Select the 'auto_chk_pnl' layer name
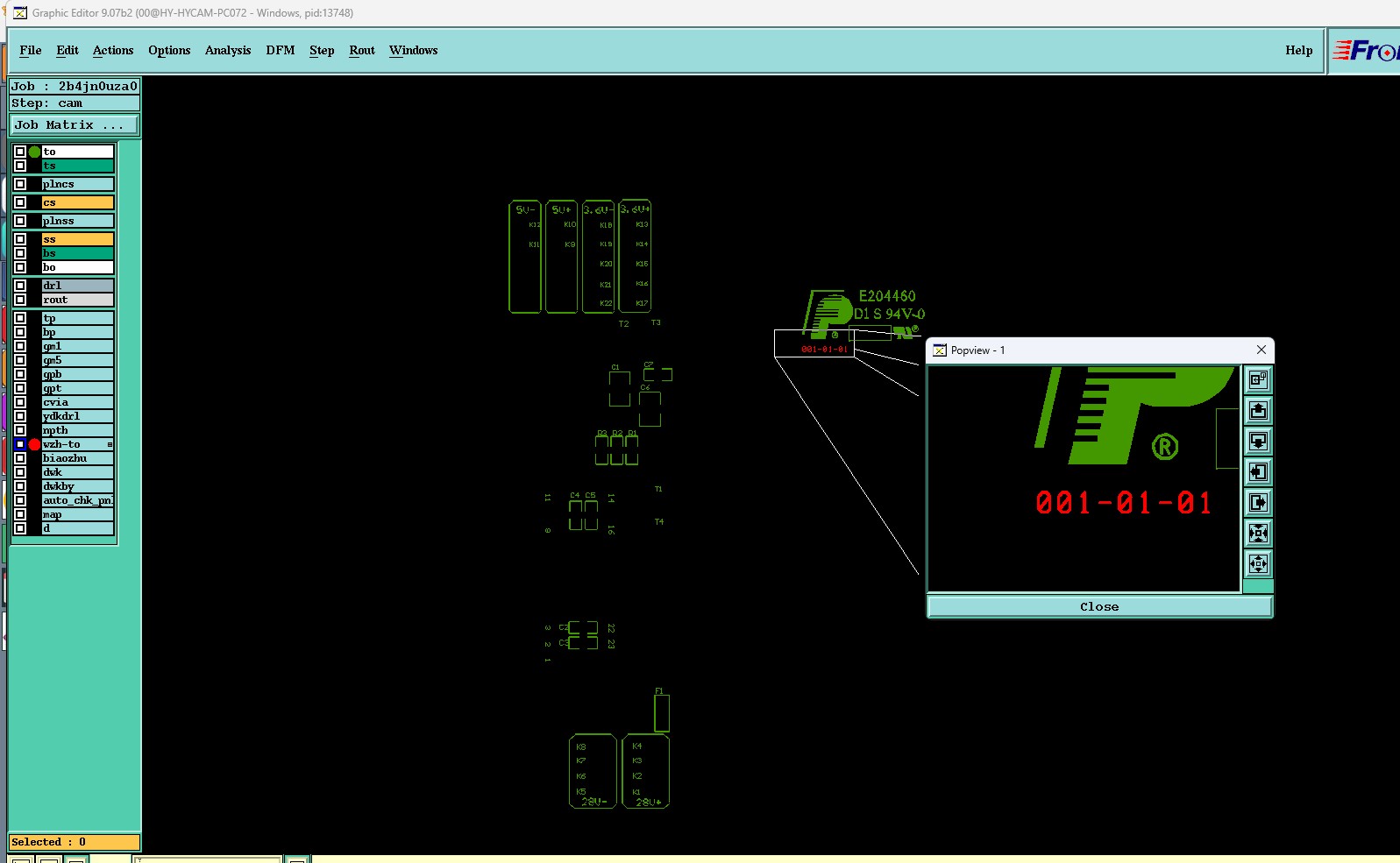 pos(78,500)
